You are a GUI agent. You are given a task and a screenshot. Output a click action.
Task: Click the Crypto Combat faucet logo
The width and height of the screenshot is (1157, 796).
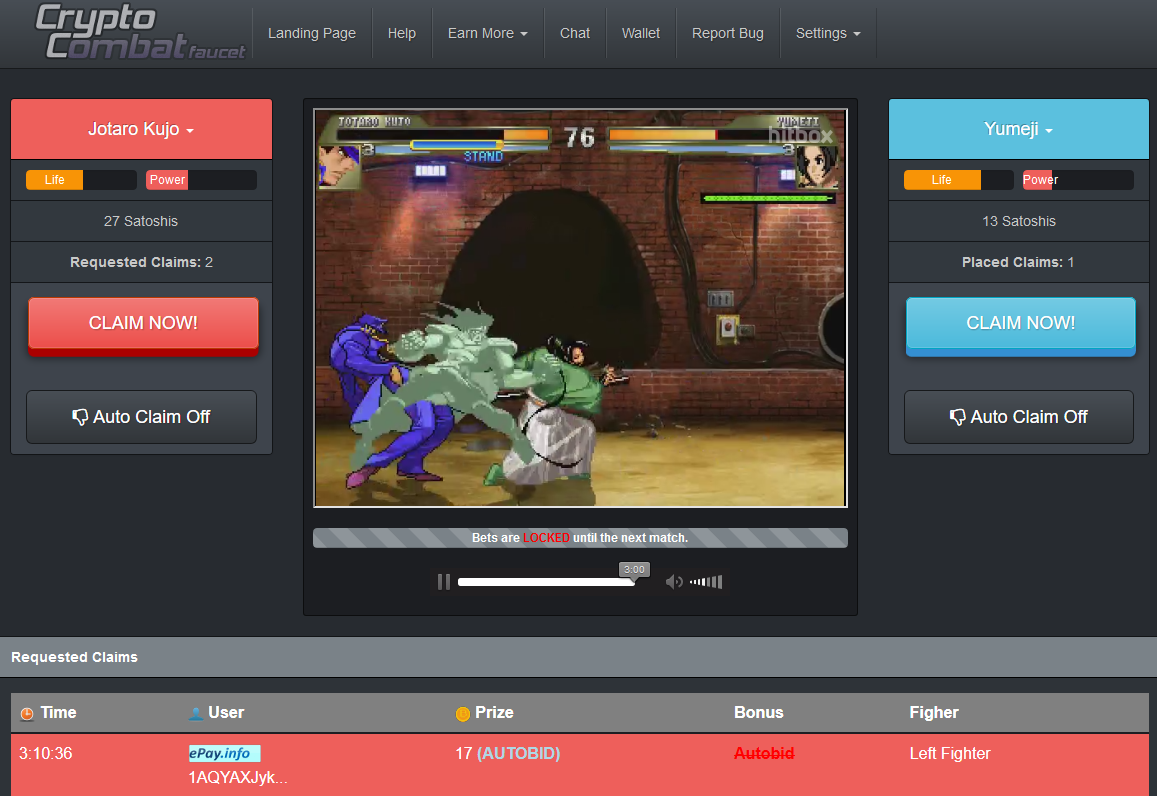tap(140, 32)
